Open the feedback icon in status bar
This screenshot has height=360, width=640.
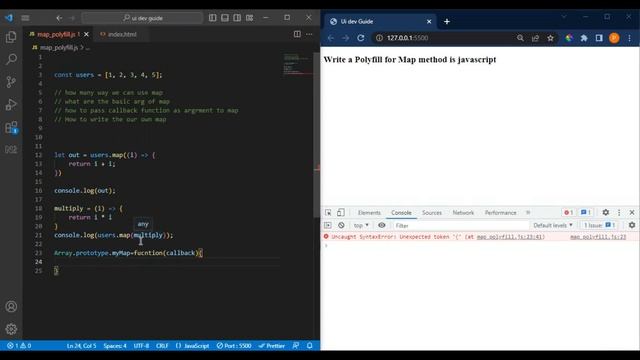[296, 346]
